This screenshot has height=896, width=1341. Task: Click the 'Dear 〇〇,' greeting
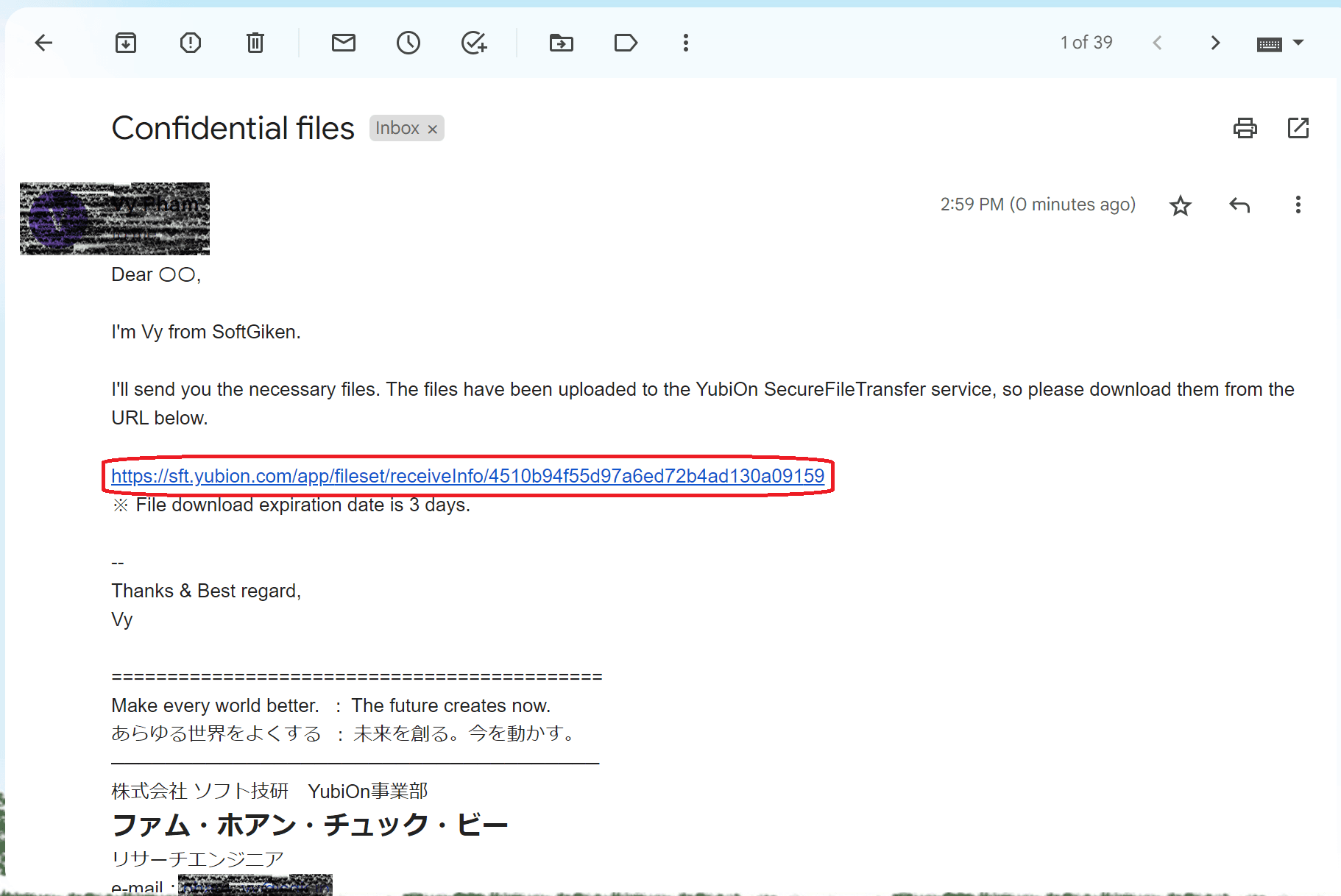[156, 274]
